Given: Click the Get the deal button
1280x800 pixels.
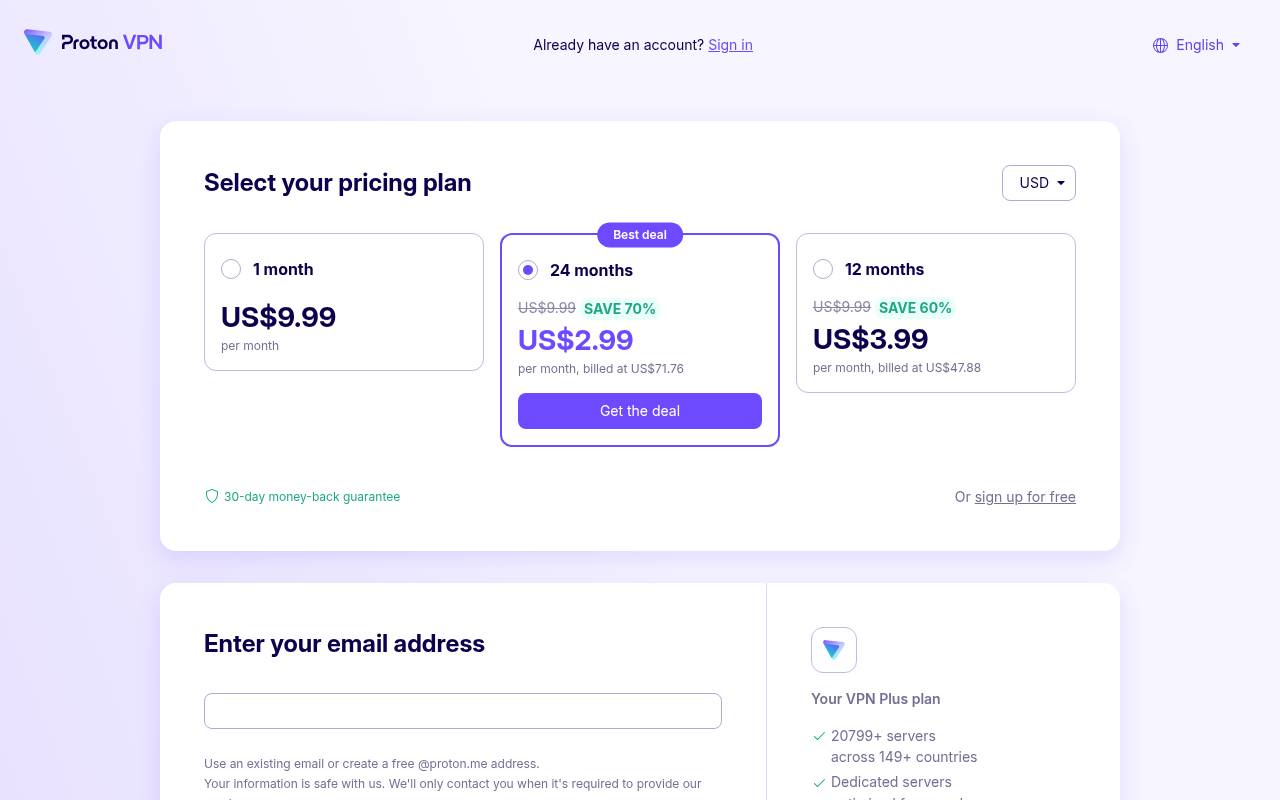Looking at the screenshot, I should pos(640,411).
